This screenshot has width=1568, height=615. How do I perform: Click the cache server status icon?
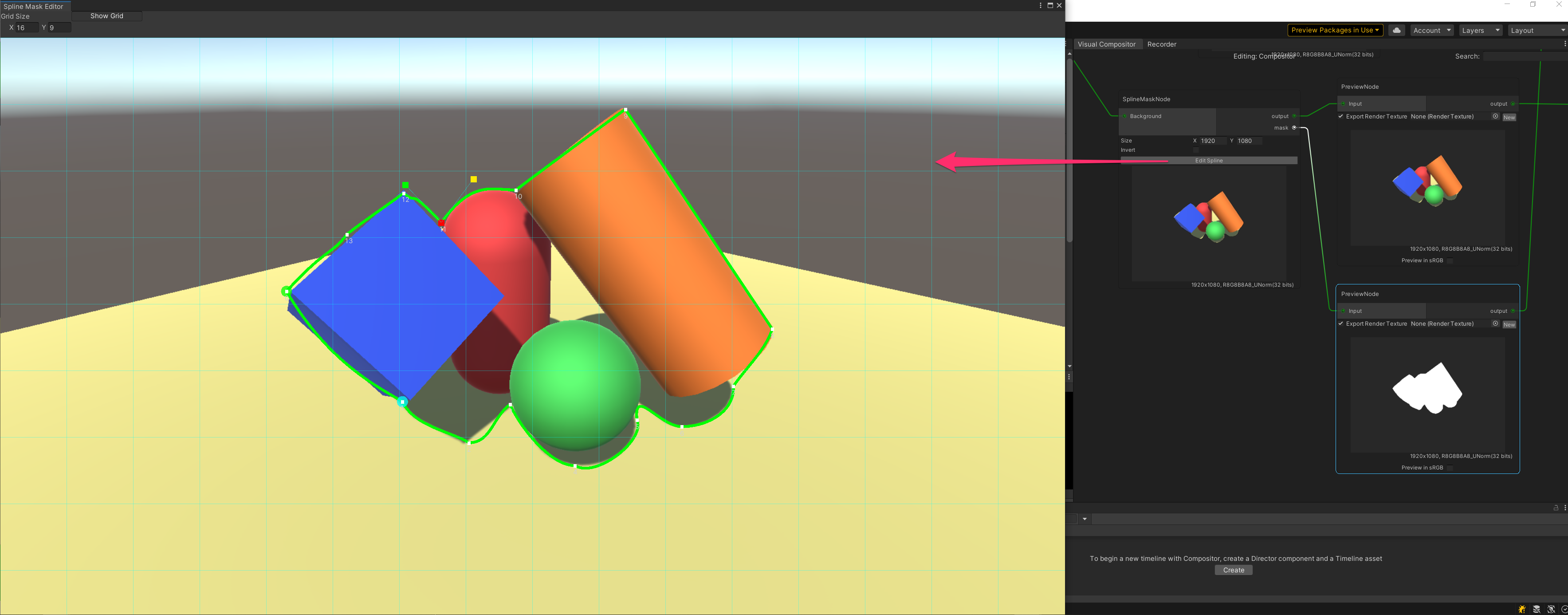[1537, 609]
